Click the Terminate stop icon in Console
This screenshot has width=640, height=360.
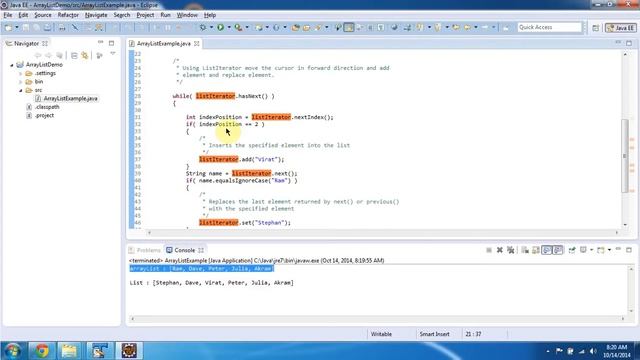[489, 250]
